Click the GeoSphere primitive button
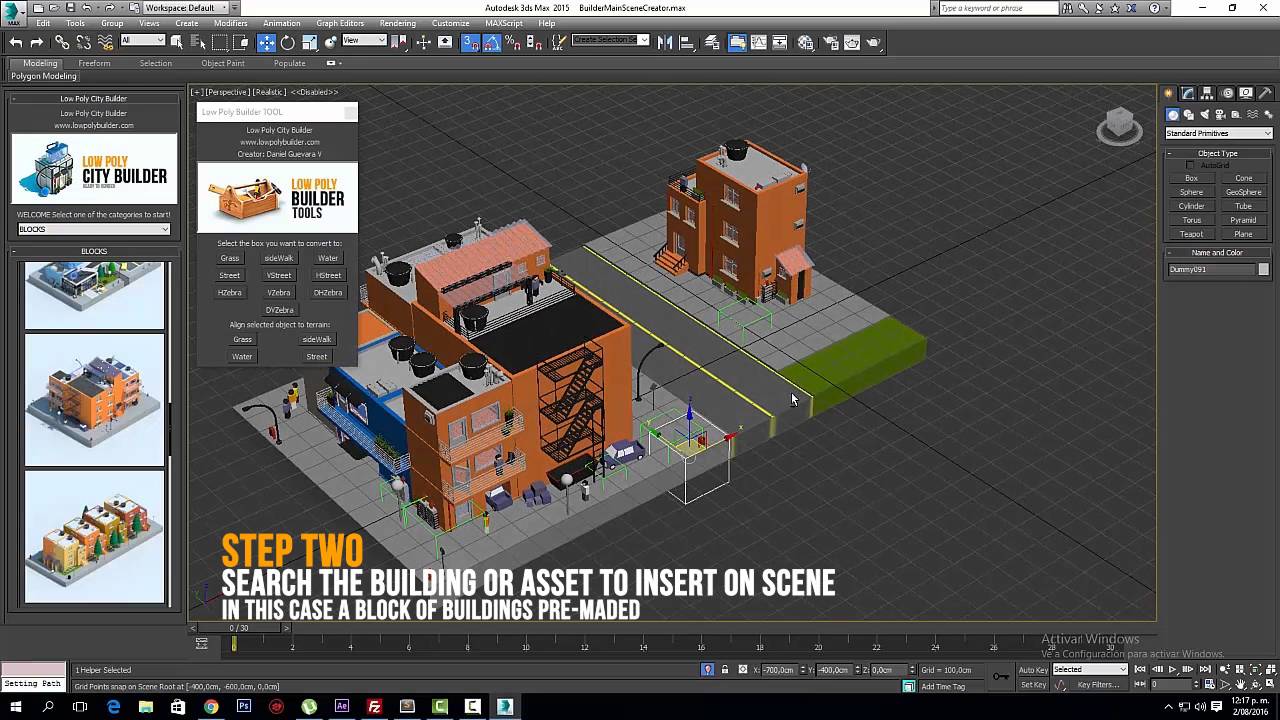The width and height of the screenshot is (1280, 720). 1244,192
